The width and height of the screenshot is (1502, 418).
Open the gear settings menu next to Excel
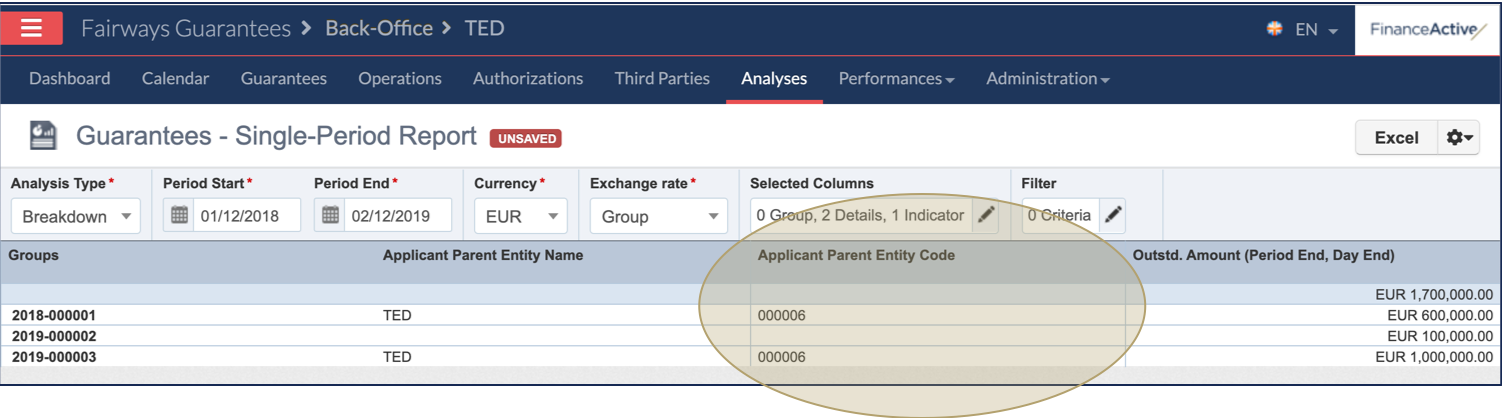(1459, 138)
